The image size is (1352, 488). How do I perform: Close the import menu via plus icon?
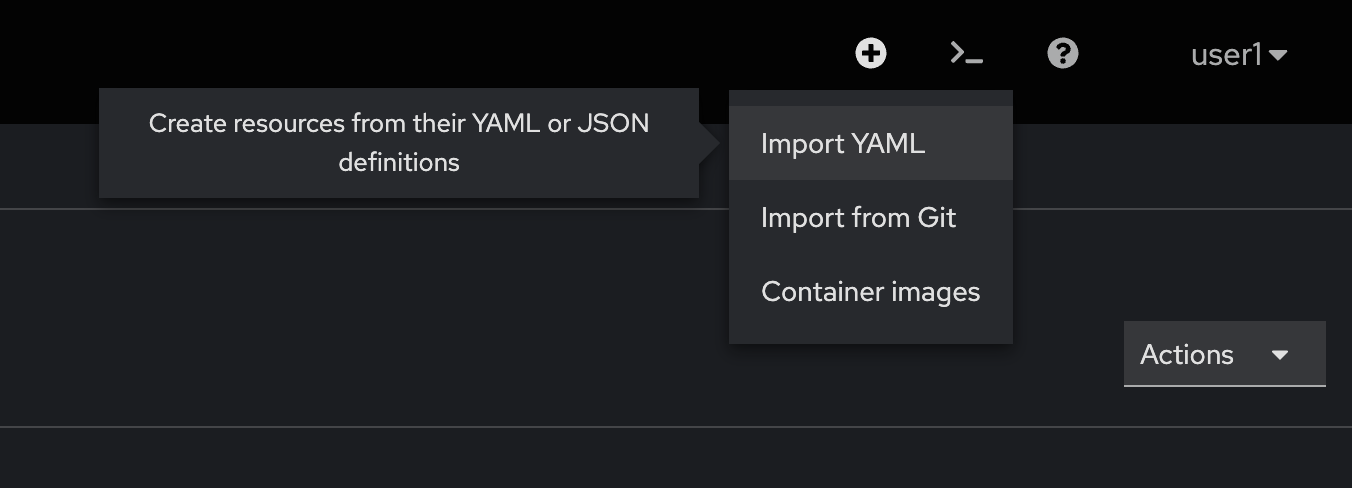(871, 53)
